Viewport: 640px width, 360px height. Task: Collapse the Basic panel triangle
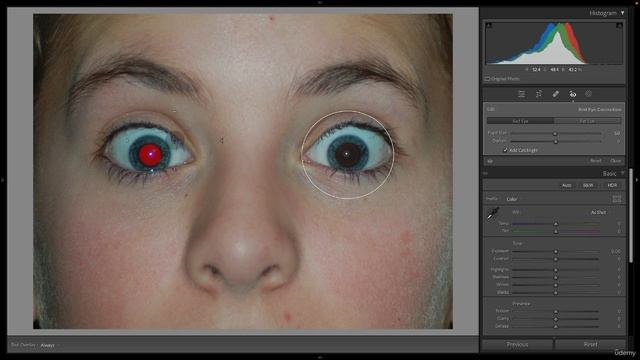[622, 173]
